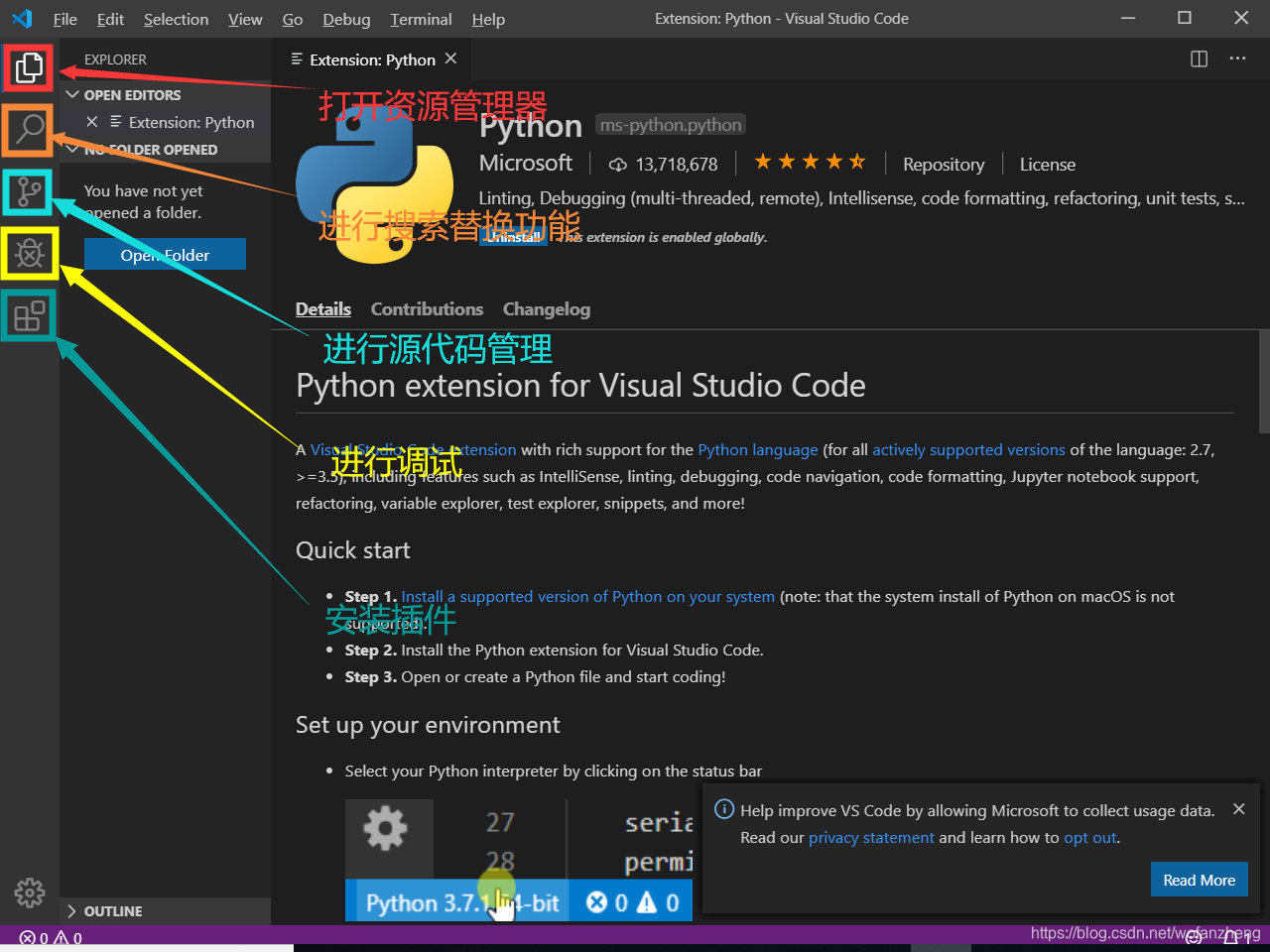Click the Python interpreter status bar image

coord(519,860)
